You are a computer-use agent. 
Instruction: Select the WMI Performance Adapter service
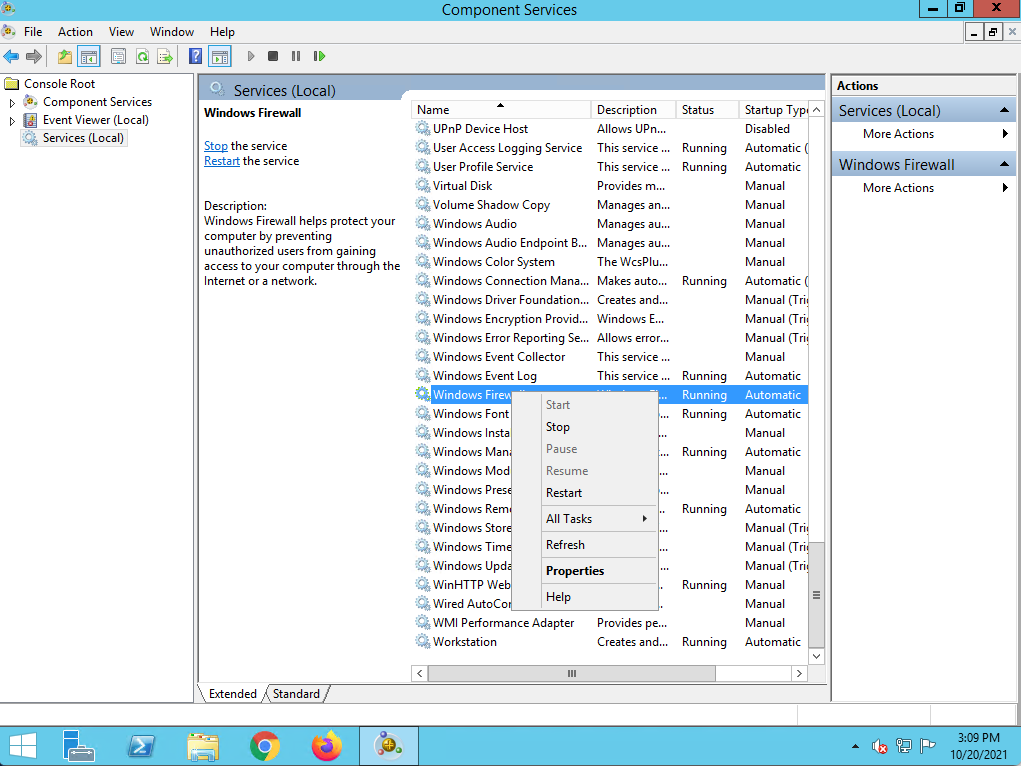click(611, 623)
